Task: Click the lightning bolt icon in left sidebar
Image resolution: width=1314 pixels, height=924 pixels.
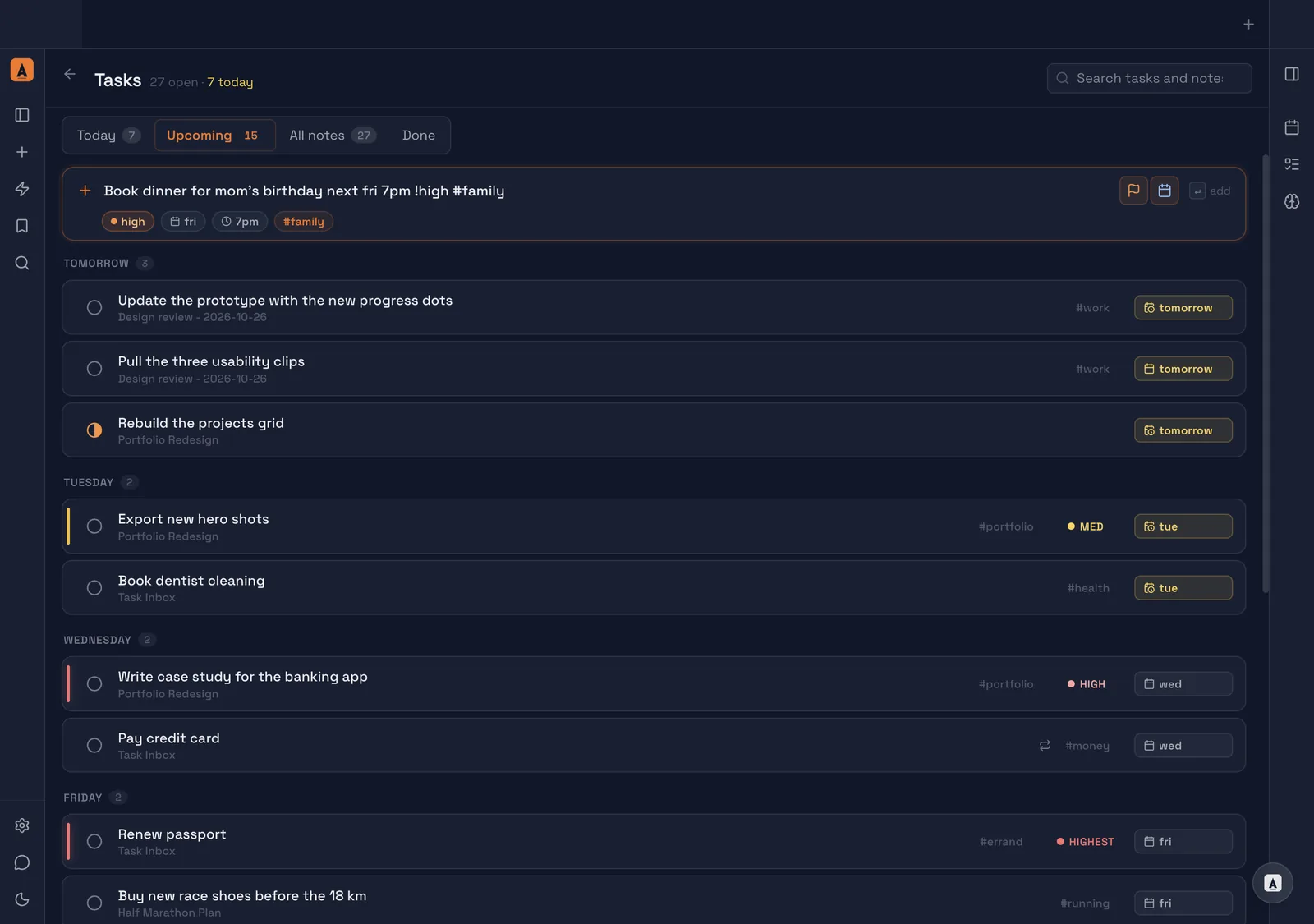Action: point(22,189)
